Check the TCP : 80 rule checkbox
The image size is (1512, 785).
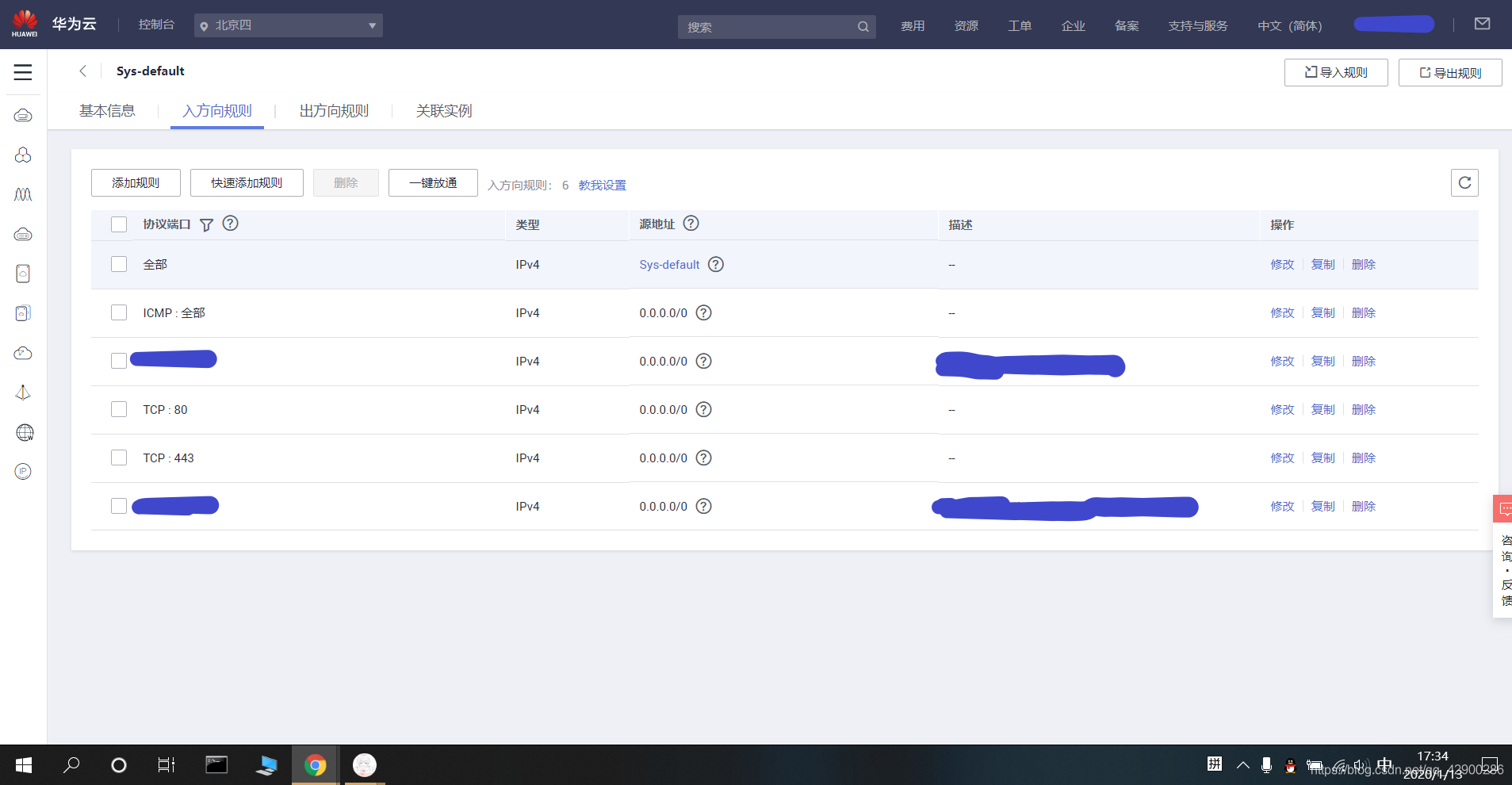[x=119, y=409]
